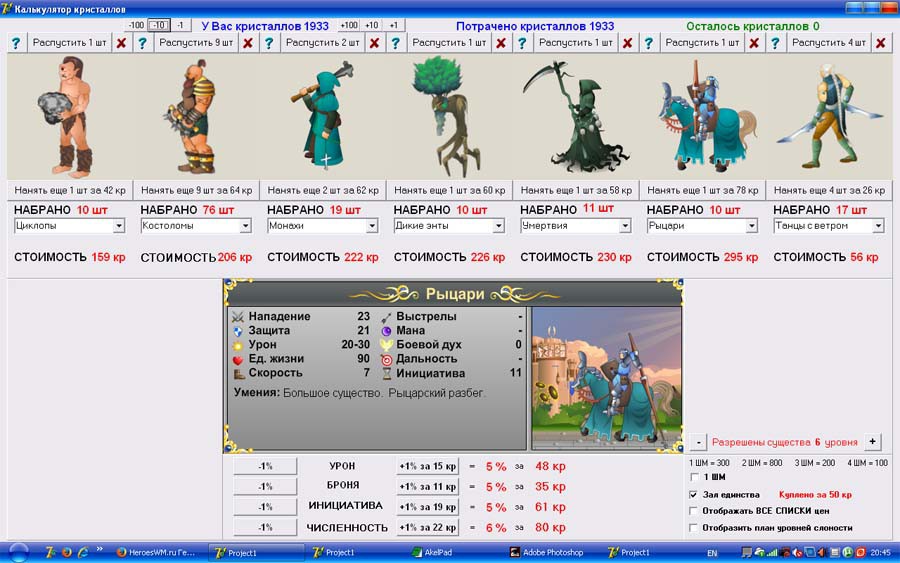Open the Костоломы creature dropdown

point(245,226)
